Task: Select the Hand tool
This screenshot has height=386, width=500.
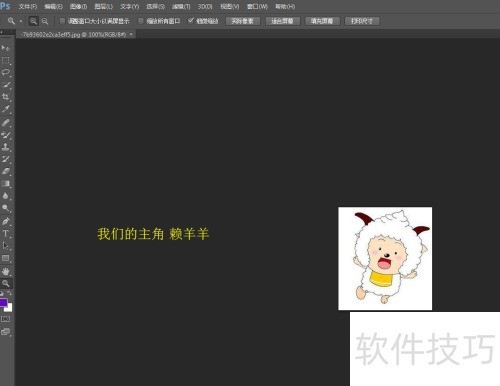Action: click(6, 271)
